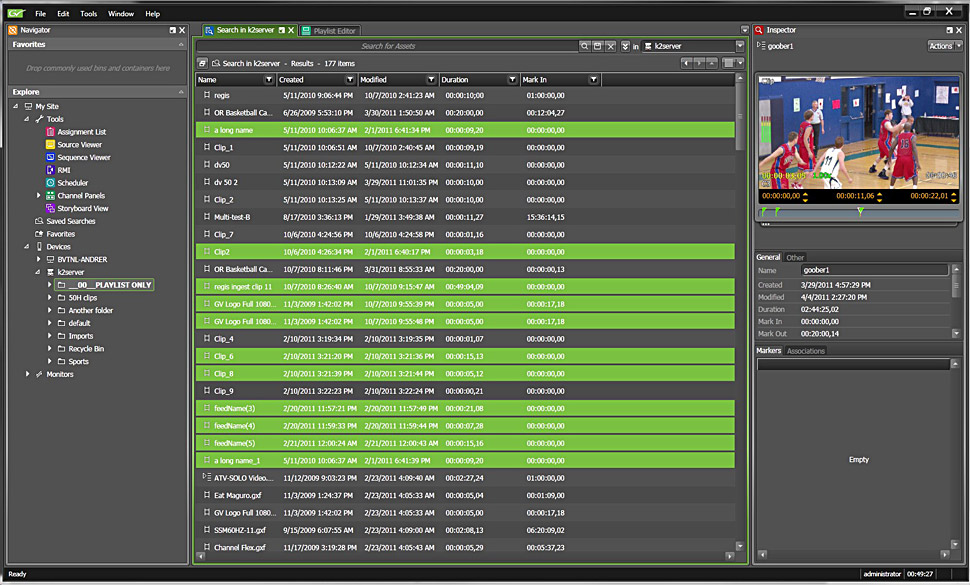Open the Name column filter dropdown

(268, 79)
